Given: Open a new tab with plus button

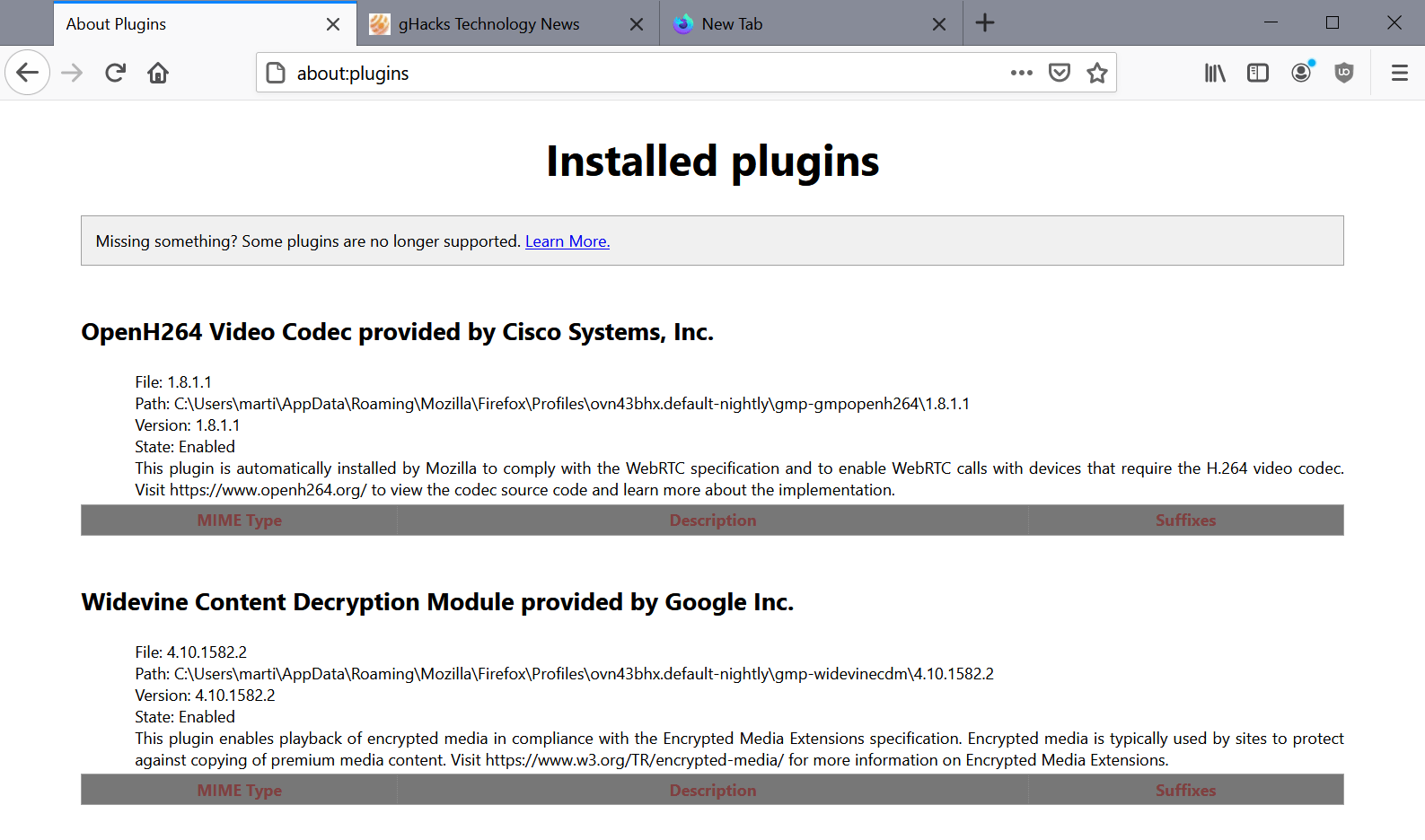Looking at the screenshot, I should 985,23.
